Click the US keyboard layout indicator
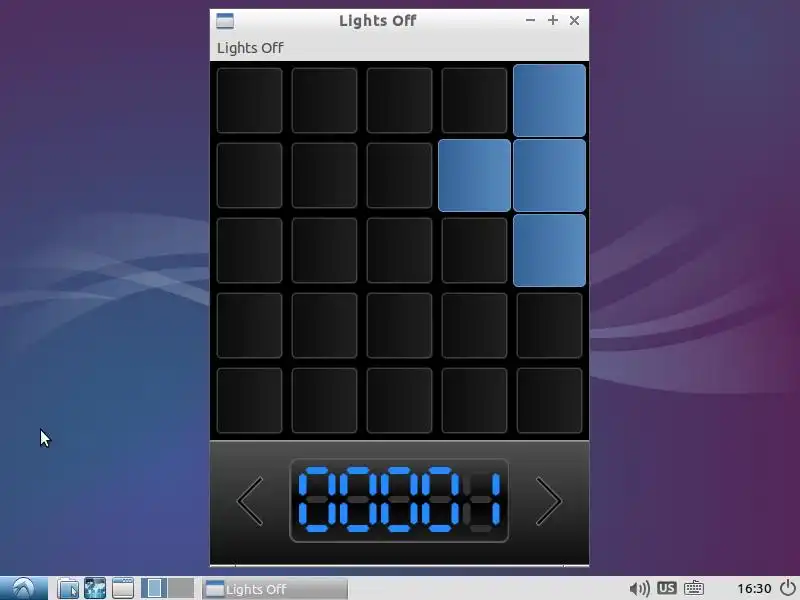 point(667,588)
